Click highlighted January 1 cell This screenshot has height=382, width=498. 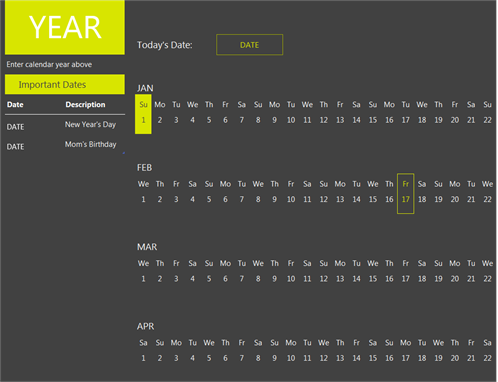point(143,114)
